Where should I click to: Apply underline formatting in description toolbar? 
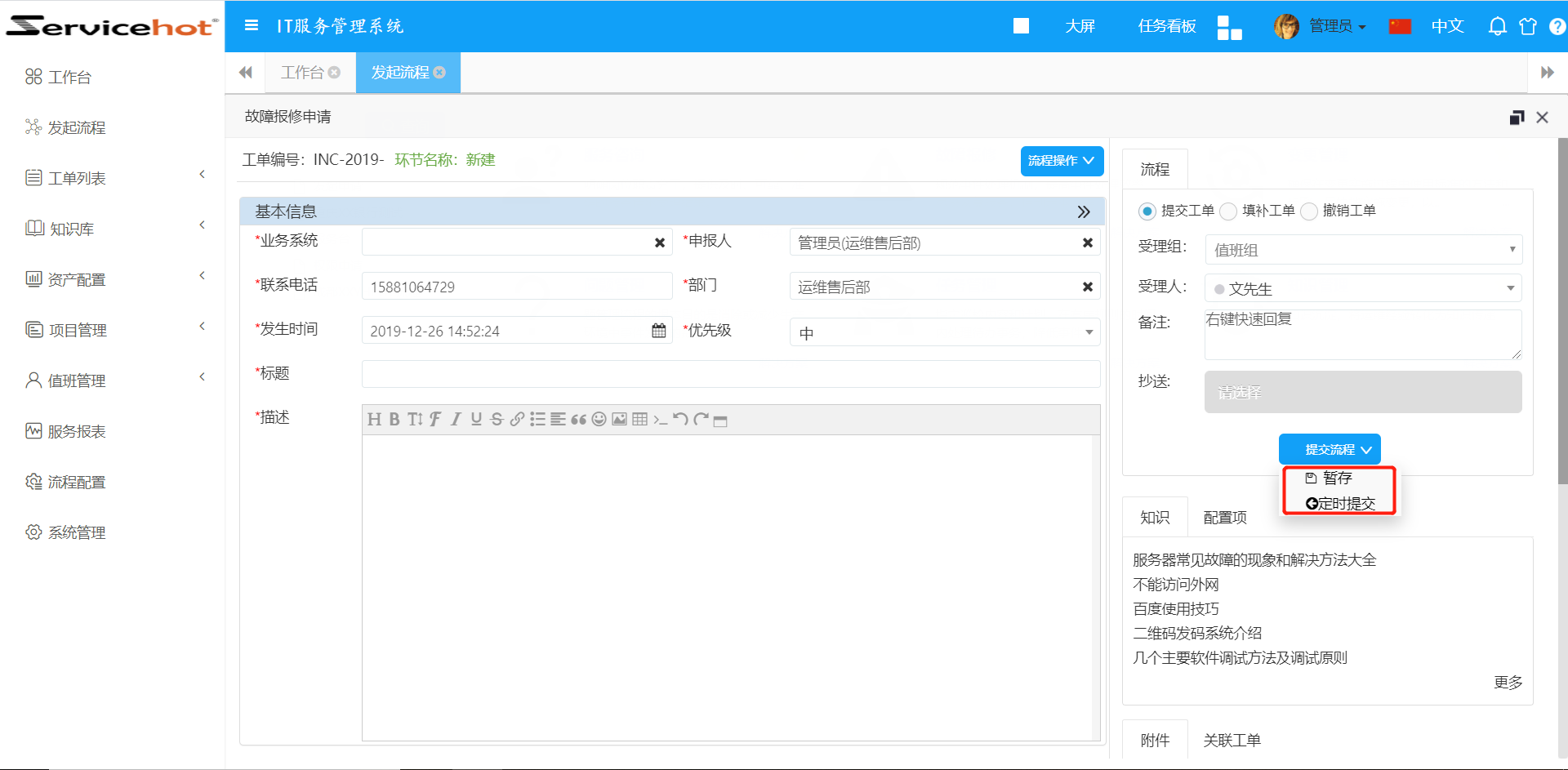[x=476, y=420]
